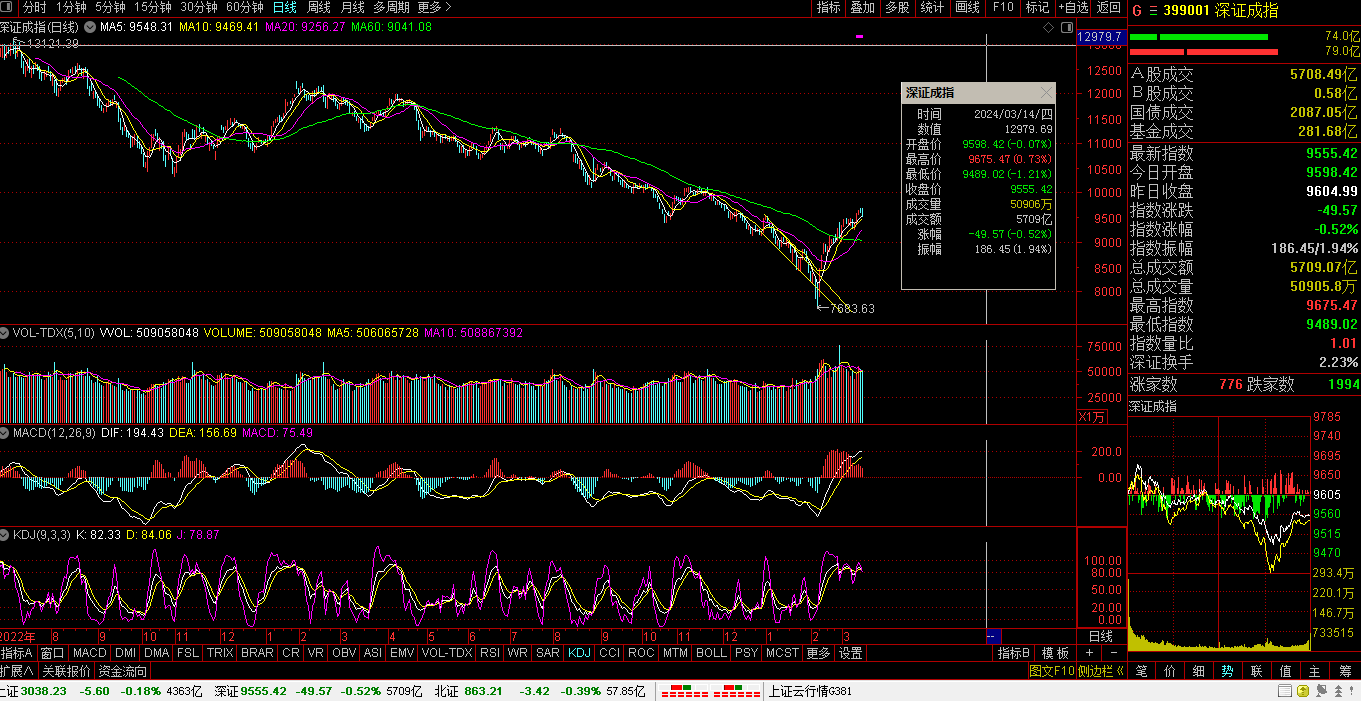Select the DMI indicator tab
The image size is (1361, 701).
125,653
